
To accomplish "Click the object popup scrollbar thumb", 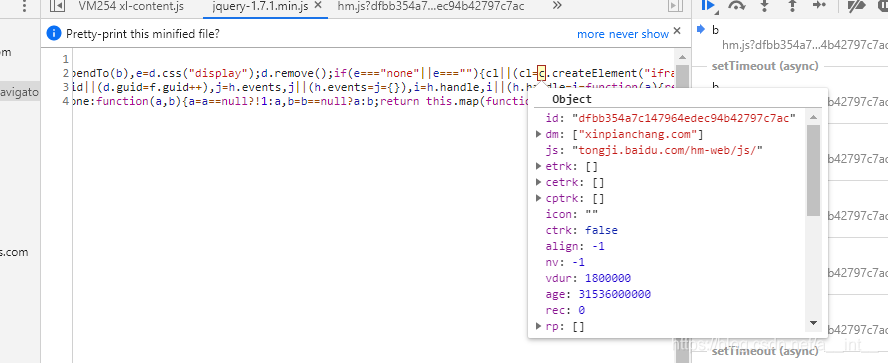I will [x=813, y=170].
